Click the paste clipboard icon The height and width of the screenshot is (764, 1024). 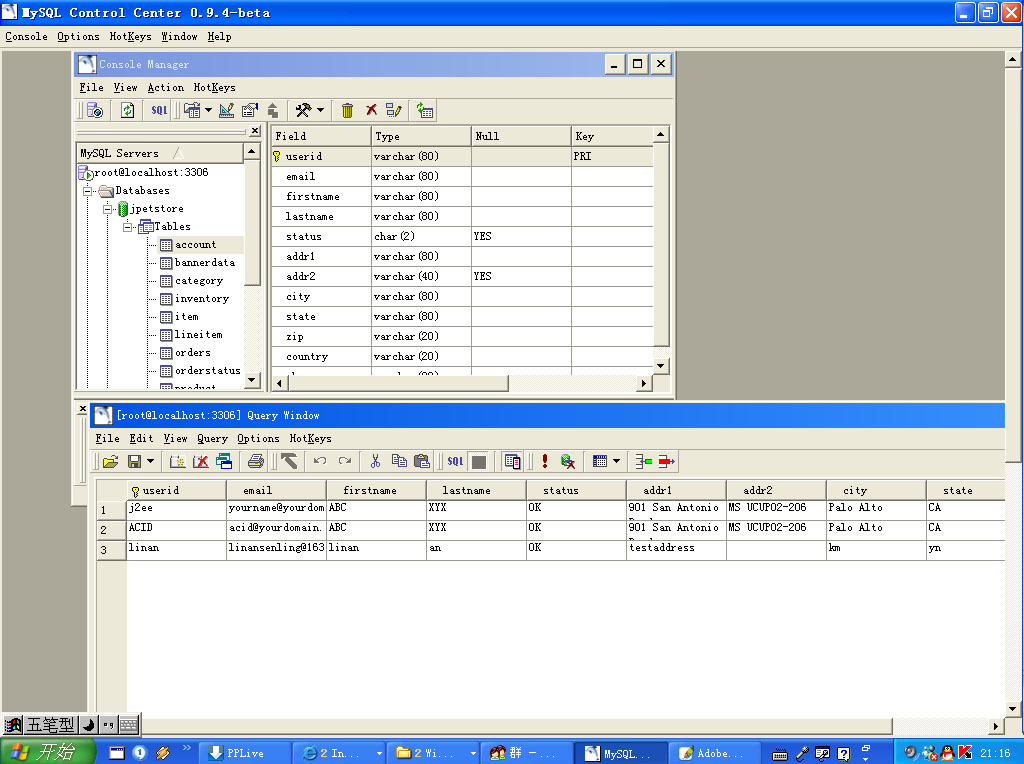(x=422, y=462)
